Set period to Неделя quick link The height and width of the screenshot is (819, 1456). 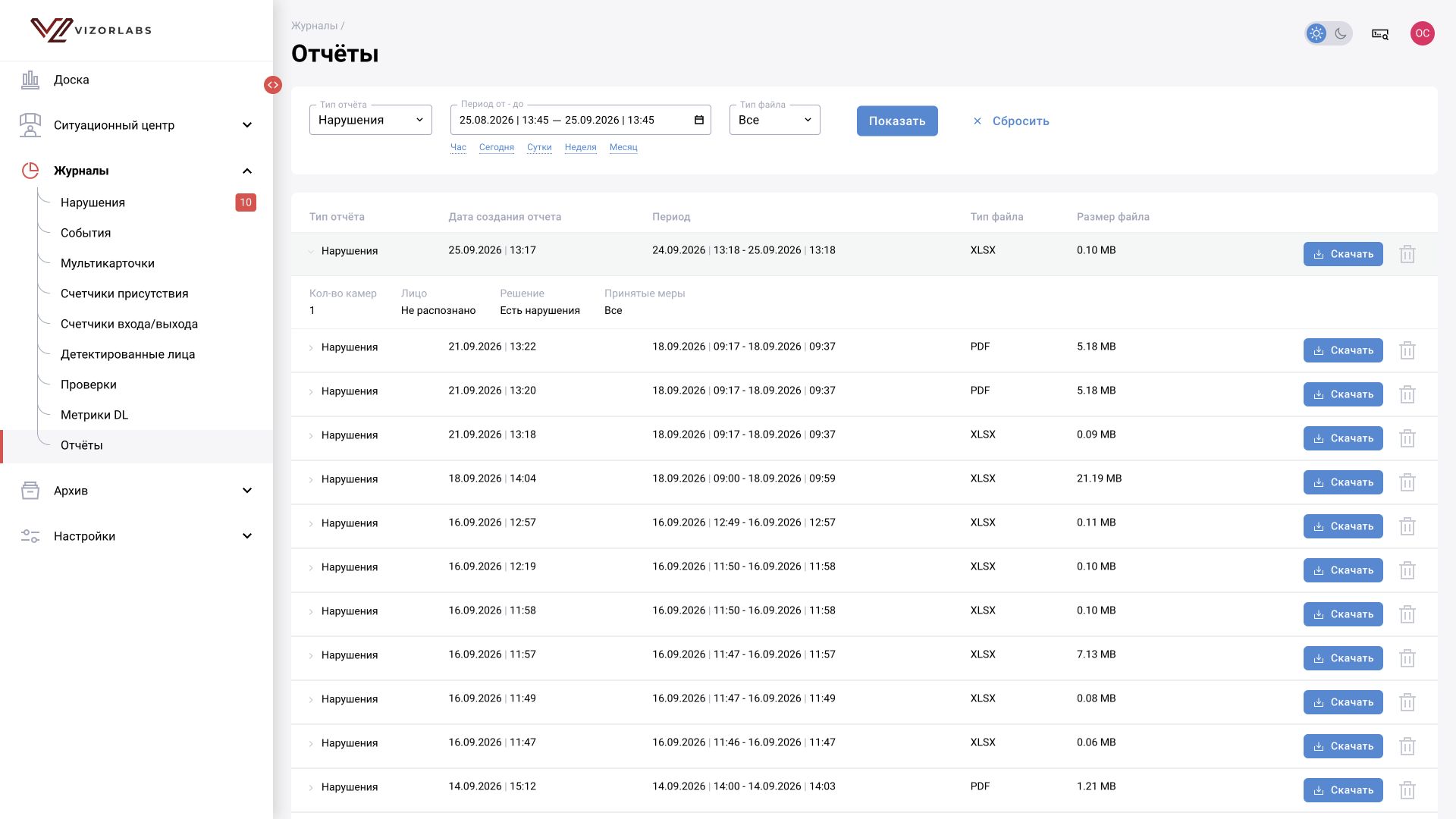coord(581,147)
